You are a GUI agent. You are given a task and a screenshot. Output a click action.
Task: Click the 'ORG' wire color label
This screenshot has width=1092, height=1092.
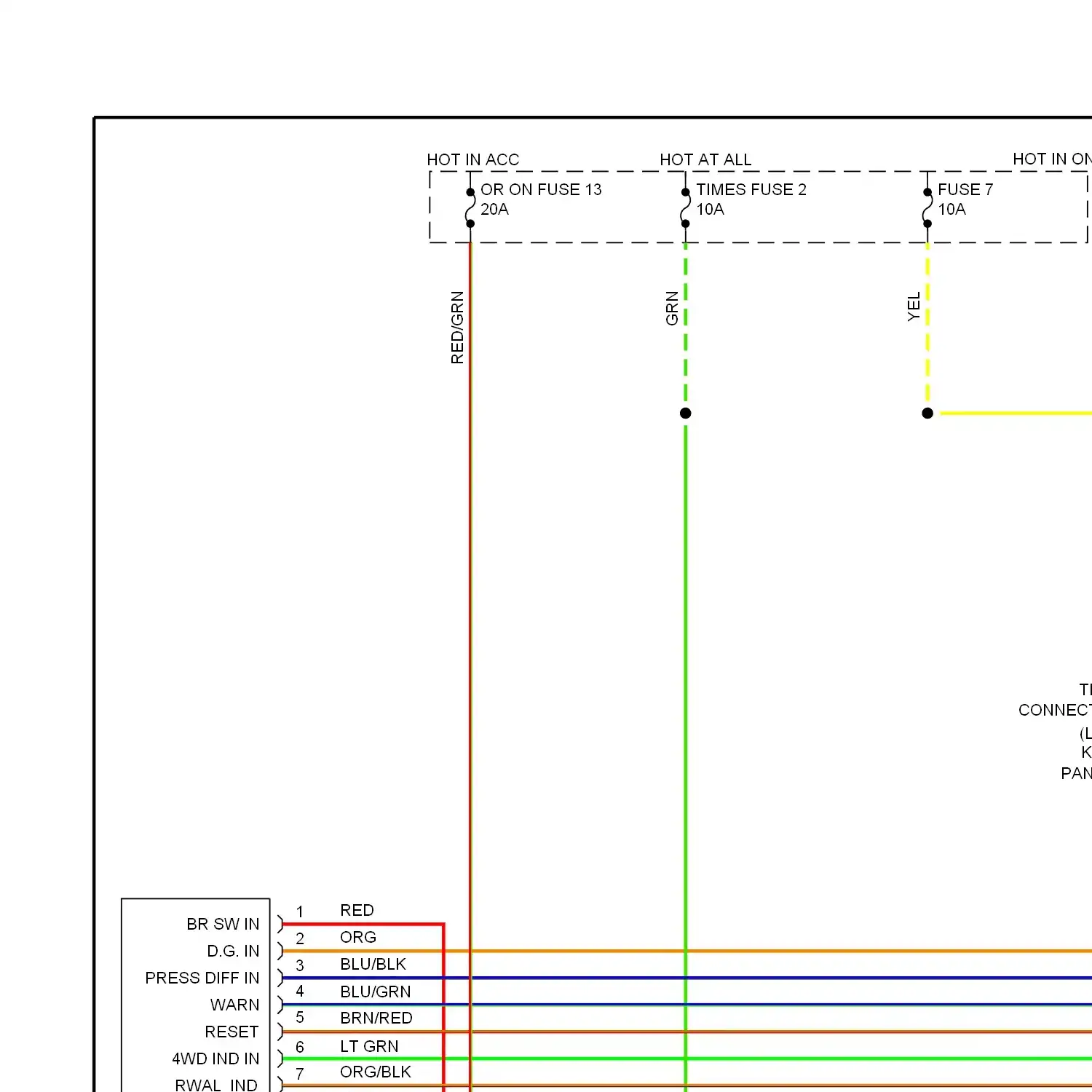click(x=358, y=937)
